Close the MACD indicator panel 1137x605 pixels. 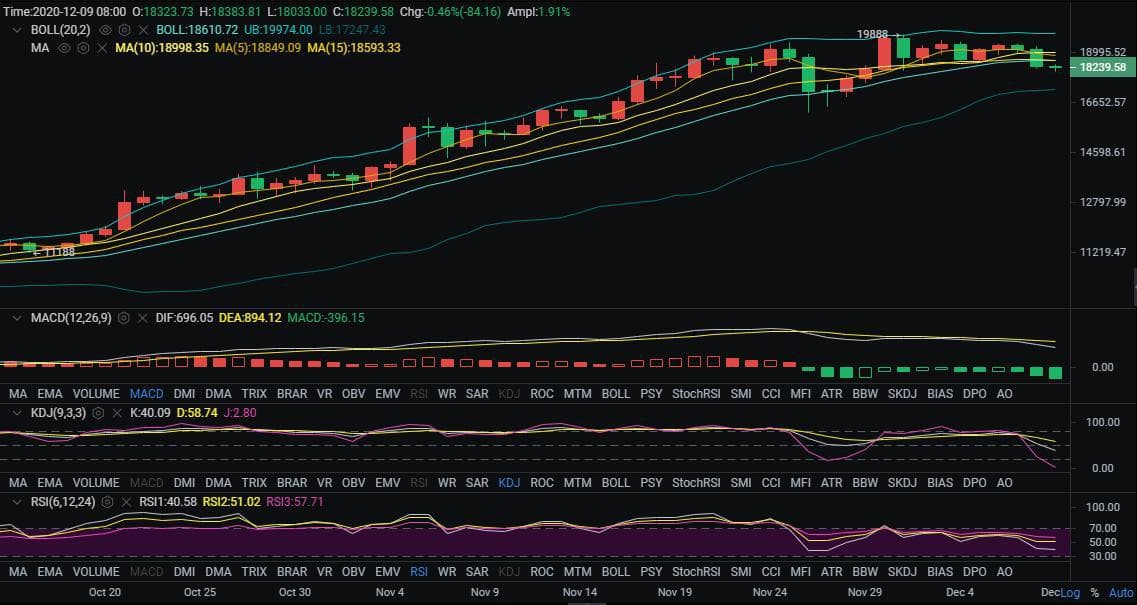click(x=142, y=318)
